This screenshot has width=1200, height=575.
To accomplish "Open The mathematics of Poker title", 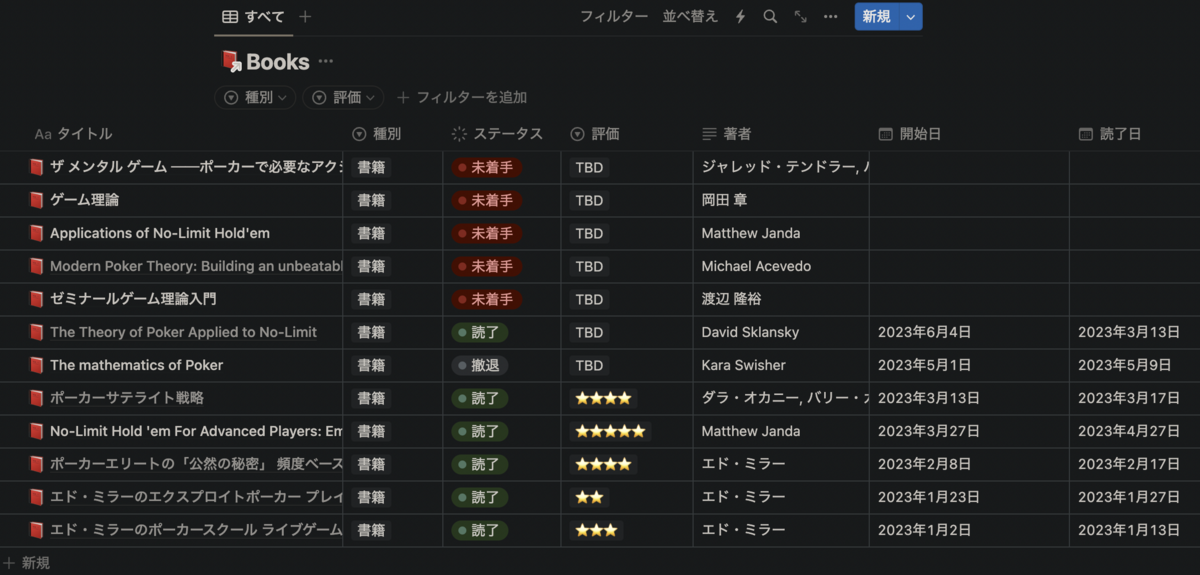I will (137, 365).
